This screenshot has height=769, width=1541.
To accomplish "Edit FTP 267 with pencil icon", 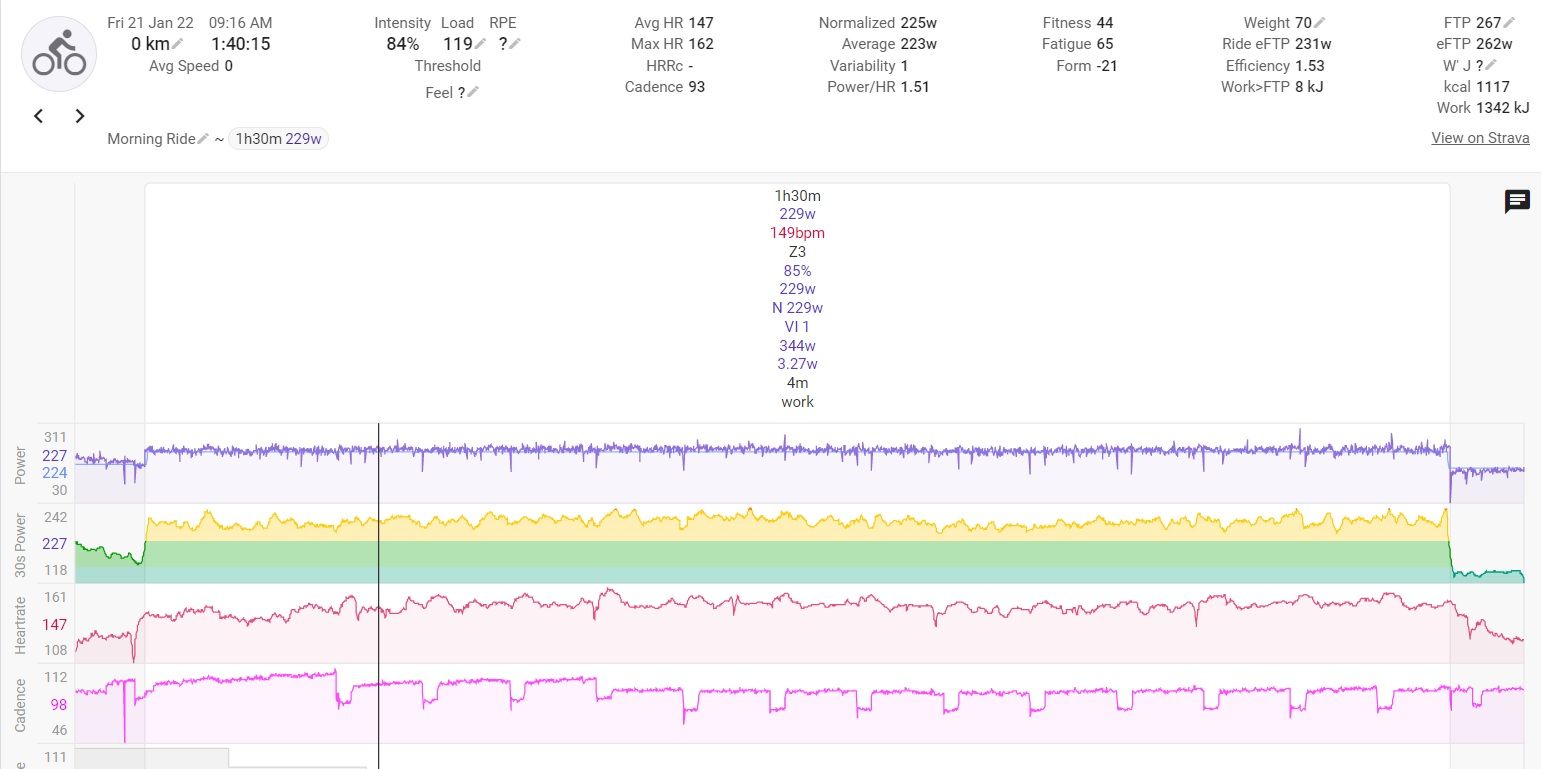I will pyautogui.click(x=1509, y=23).
